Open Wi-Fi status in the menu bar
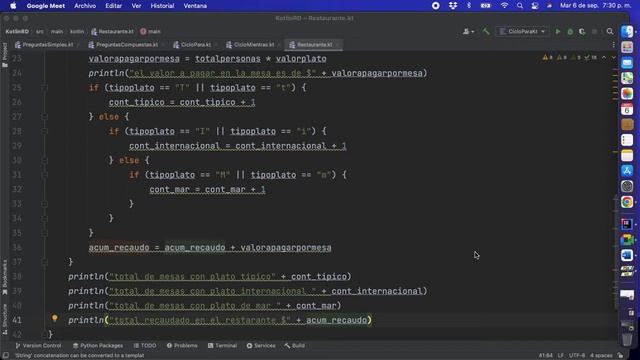This screenshot has width=640, height=360. coord(504,6)
